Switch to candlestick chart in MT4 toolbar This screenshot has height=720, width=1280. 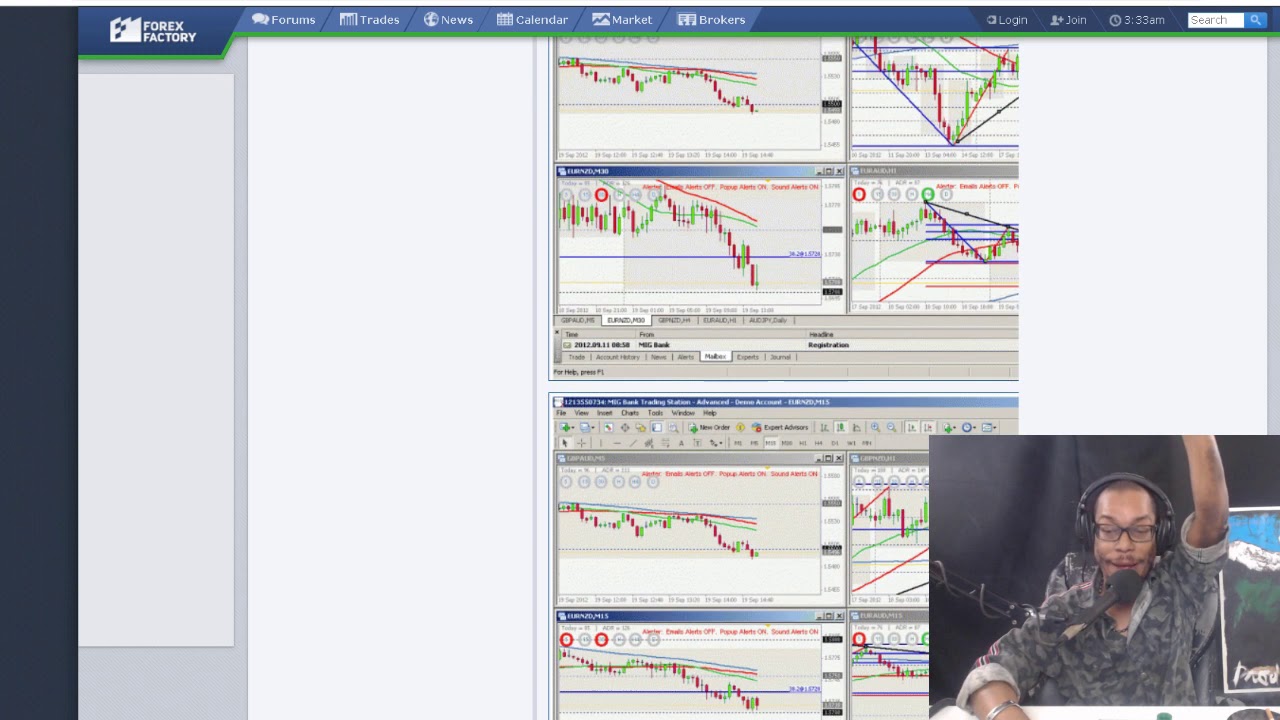(841, 428)
